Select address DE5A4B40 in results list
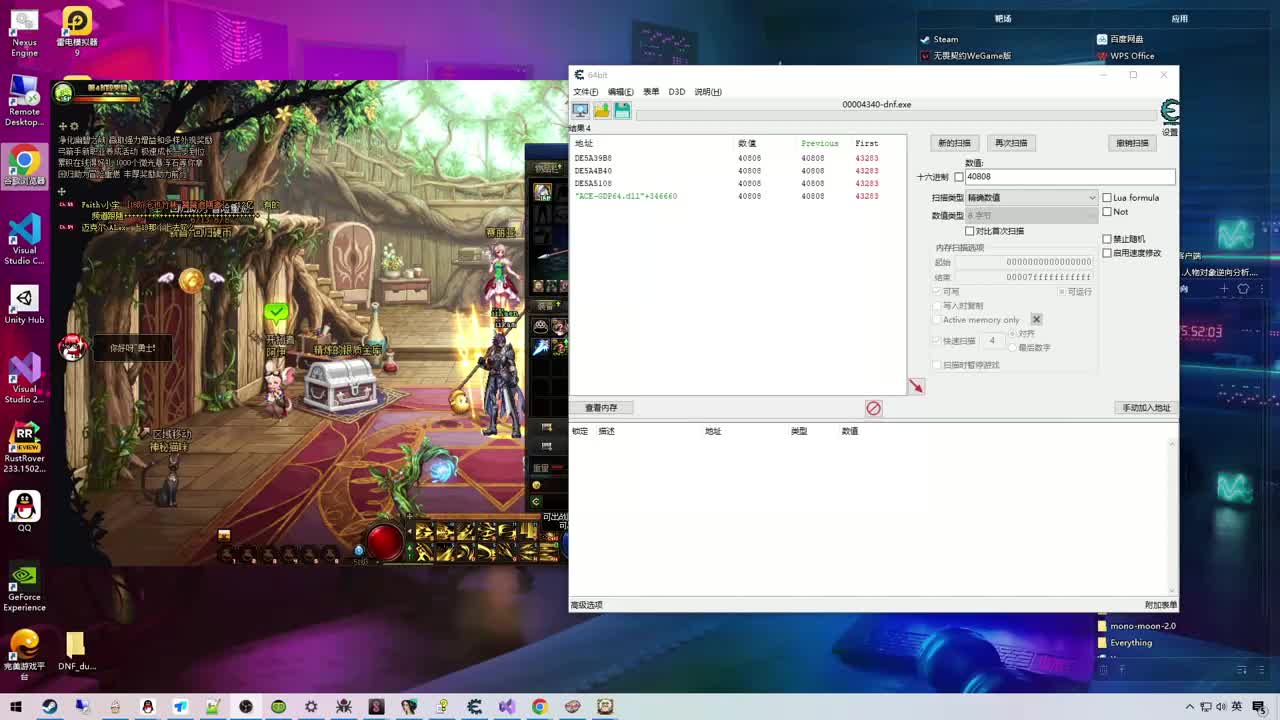This screenshot has width=1280, height=720. (x=738, y=171)
